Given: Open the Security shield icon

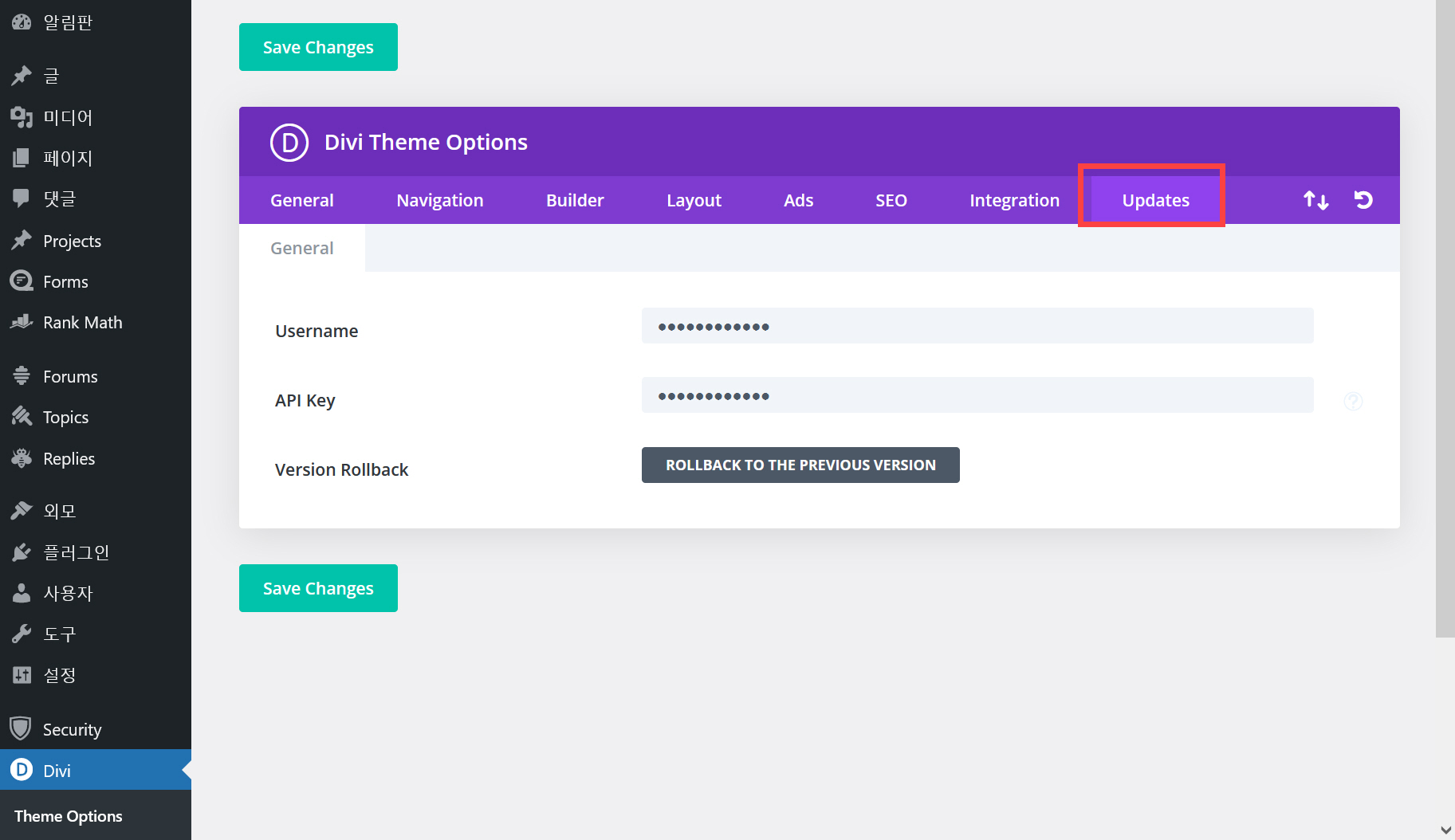Looking at the screenshot, I should pos(21,728).
